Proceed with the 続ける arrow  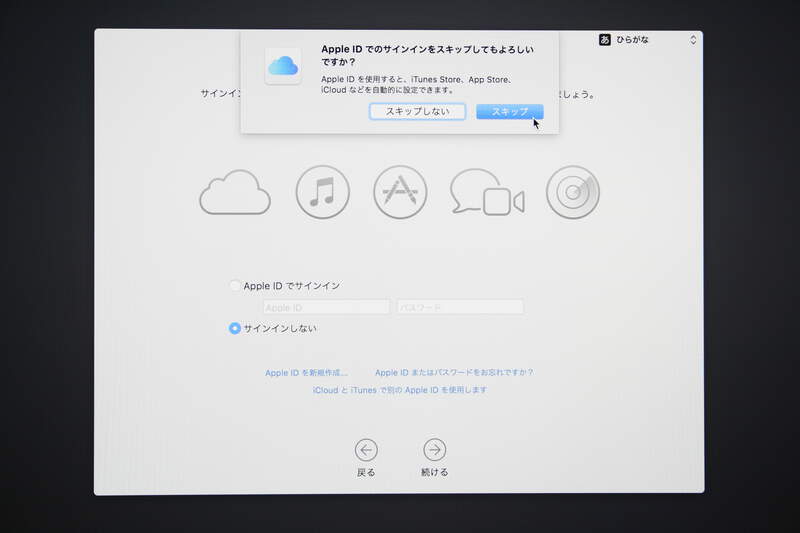[x=434, y=450]
